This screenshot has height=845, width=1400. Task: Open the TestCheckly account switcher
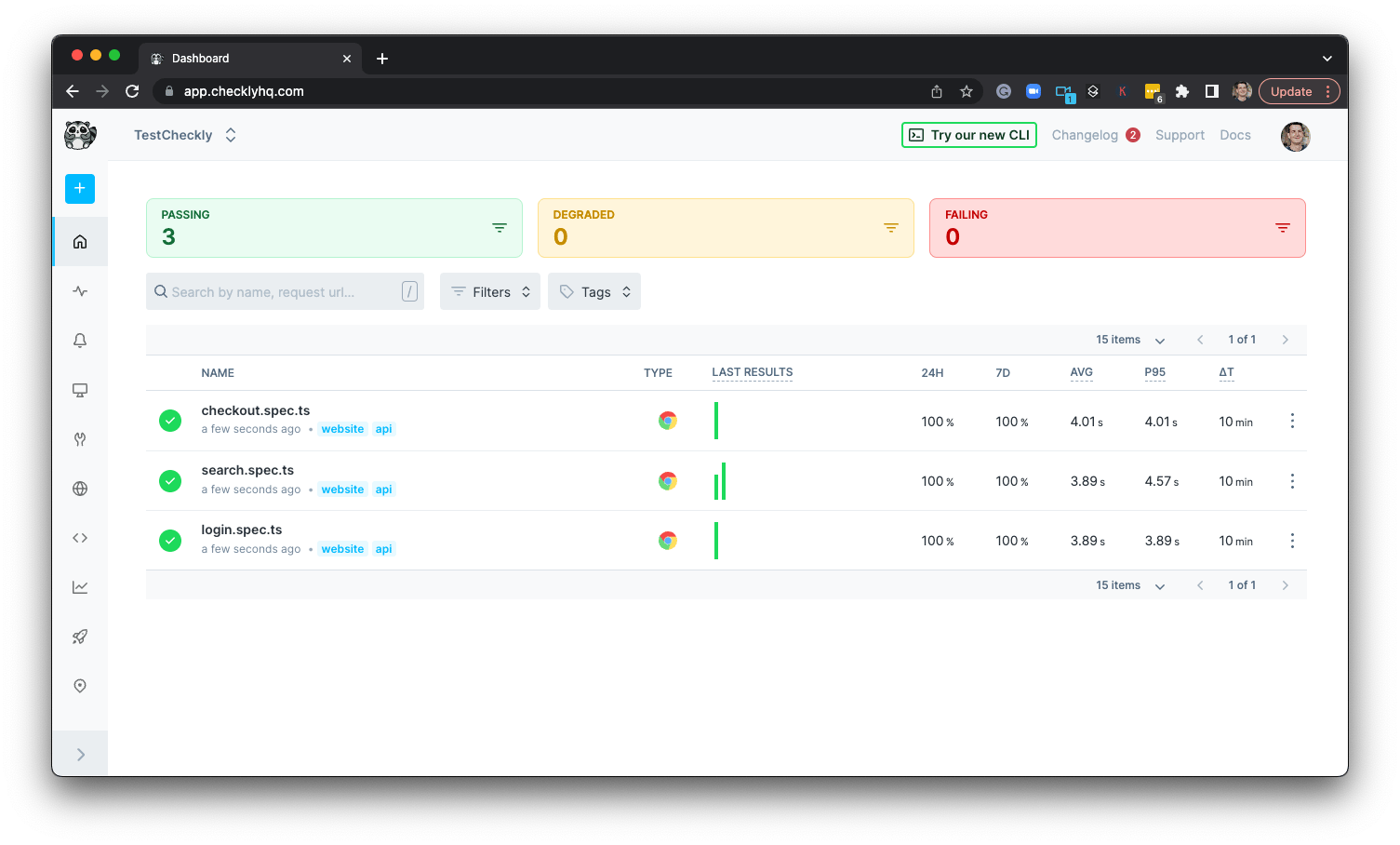click(x=185, y=135)
